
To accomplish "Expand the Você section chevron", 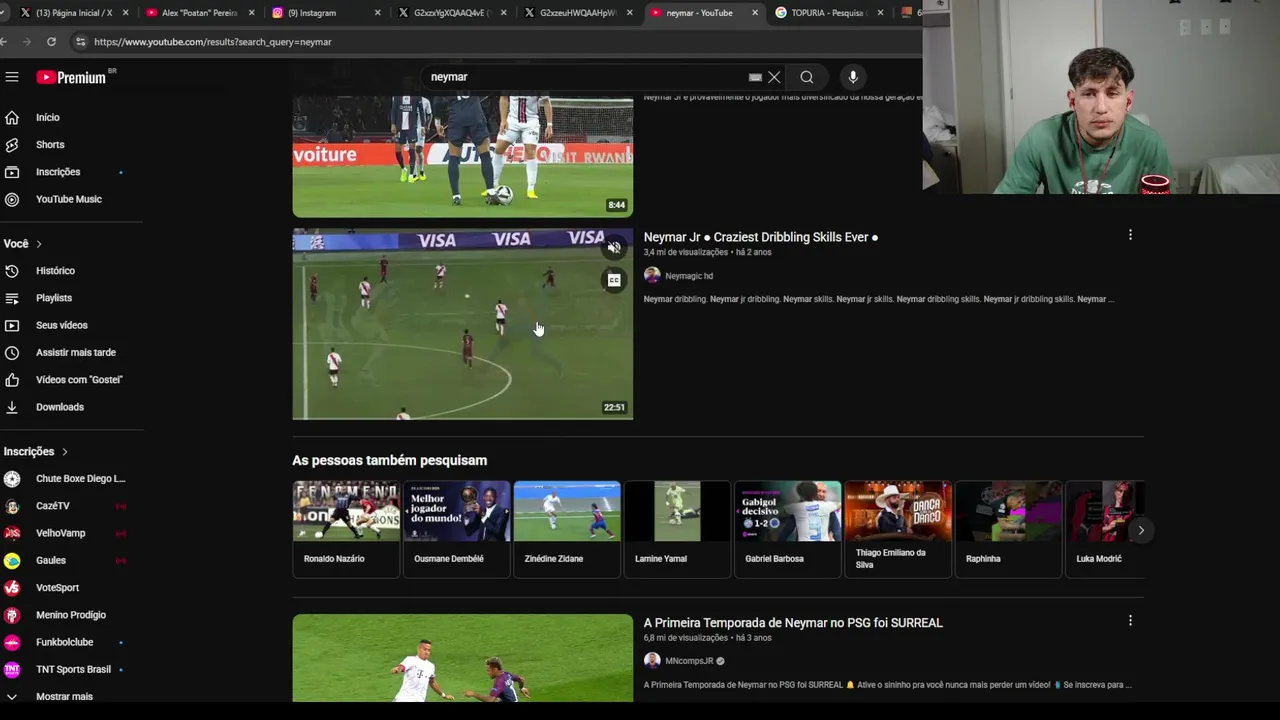I will pyautogui.click(x=39, y=244).
